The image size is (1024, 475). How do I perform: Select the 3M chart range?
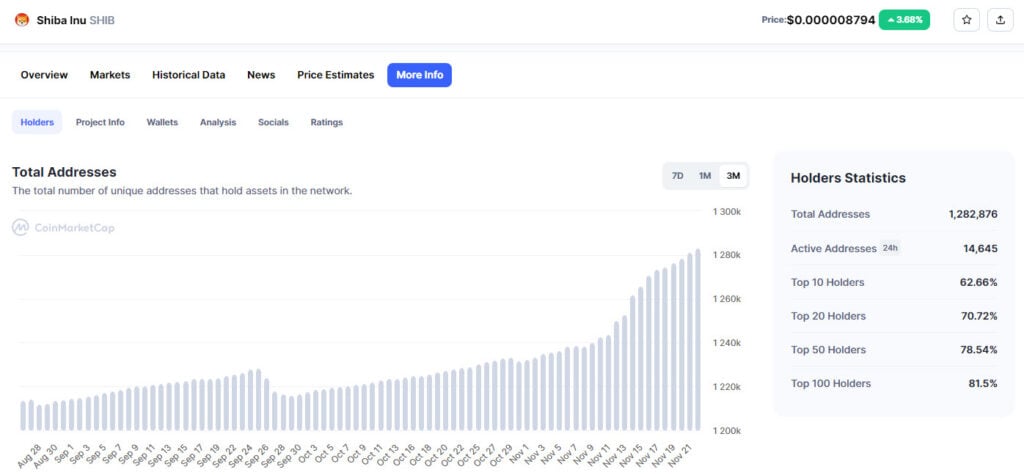point(733,176)
